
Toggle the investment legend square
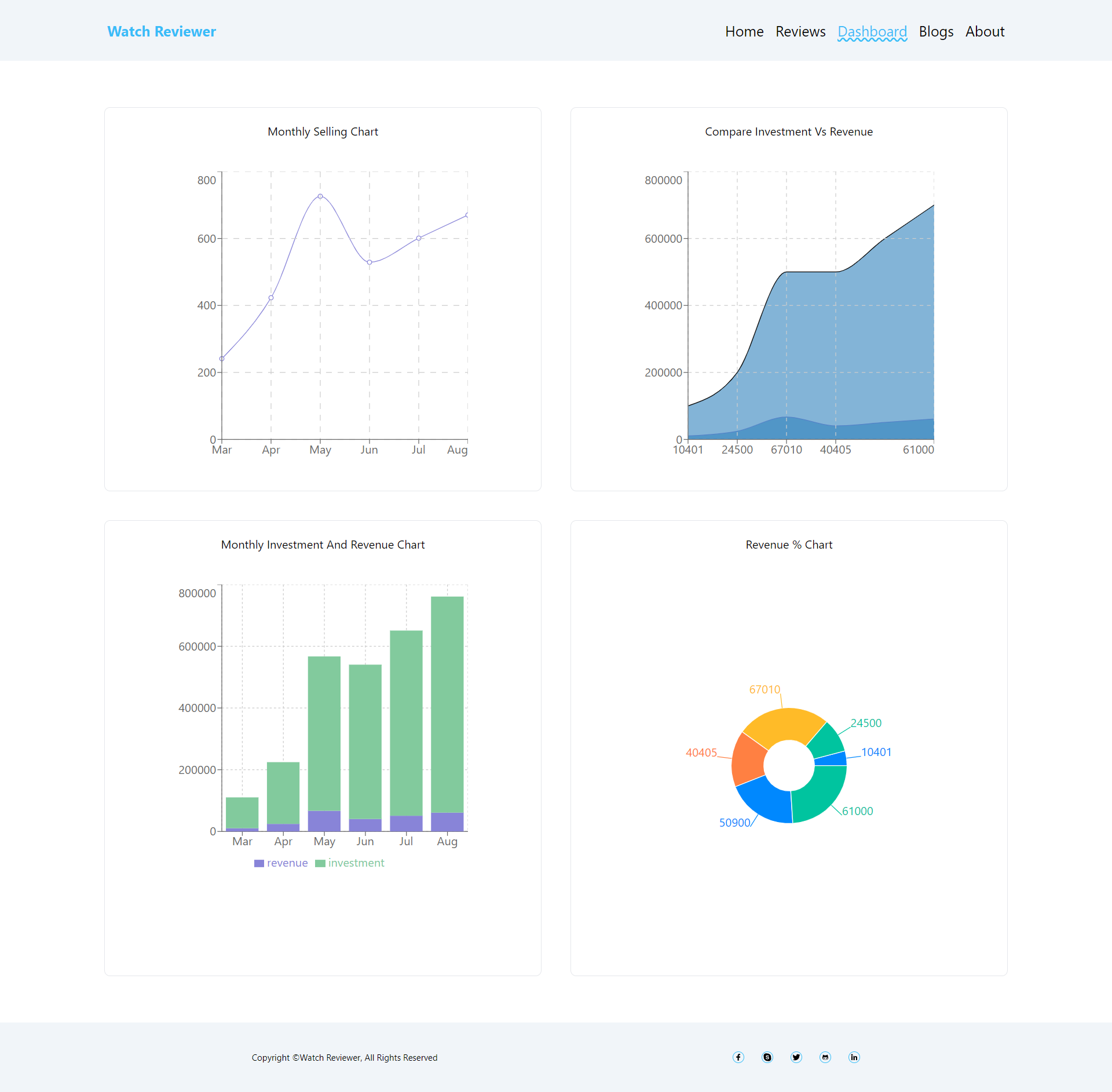320,863
